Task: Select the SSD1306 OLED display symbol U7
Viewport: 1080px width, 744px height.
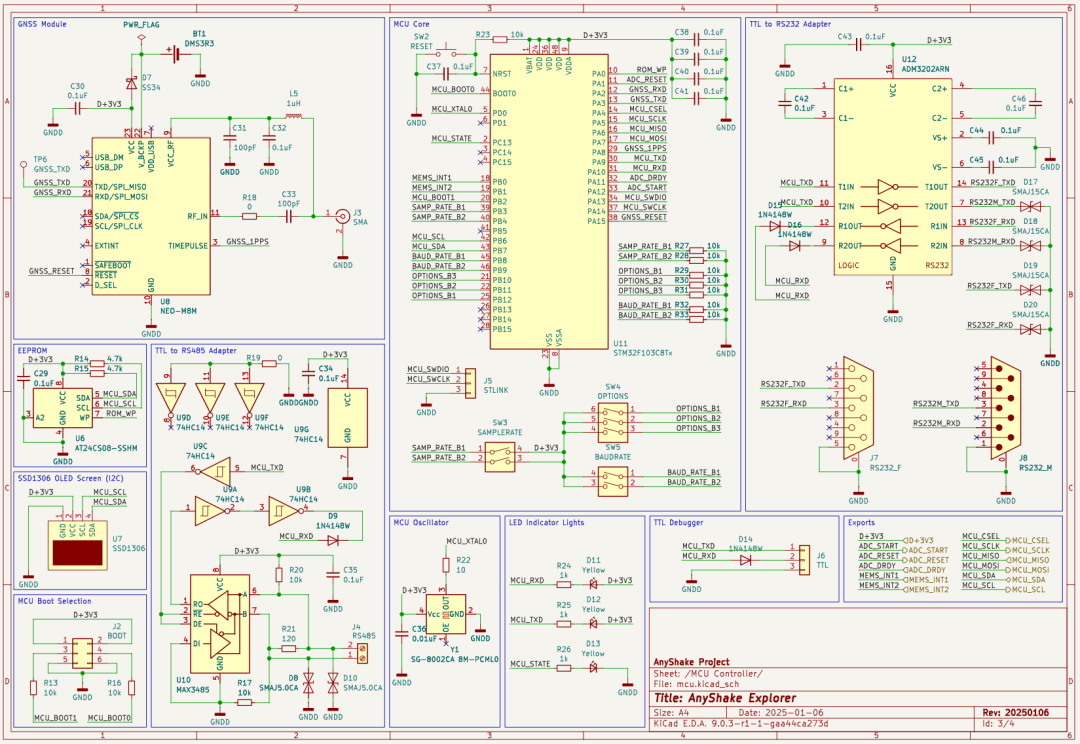Action: [x=77, y=544]
